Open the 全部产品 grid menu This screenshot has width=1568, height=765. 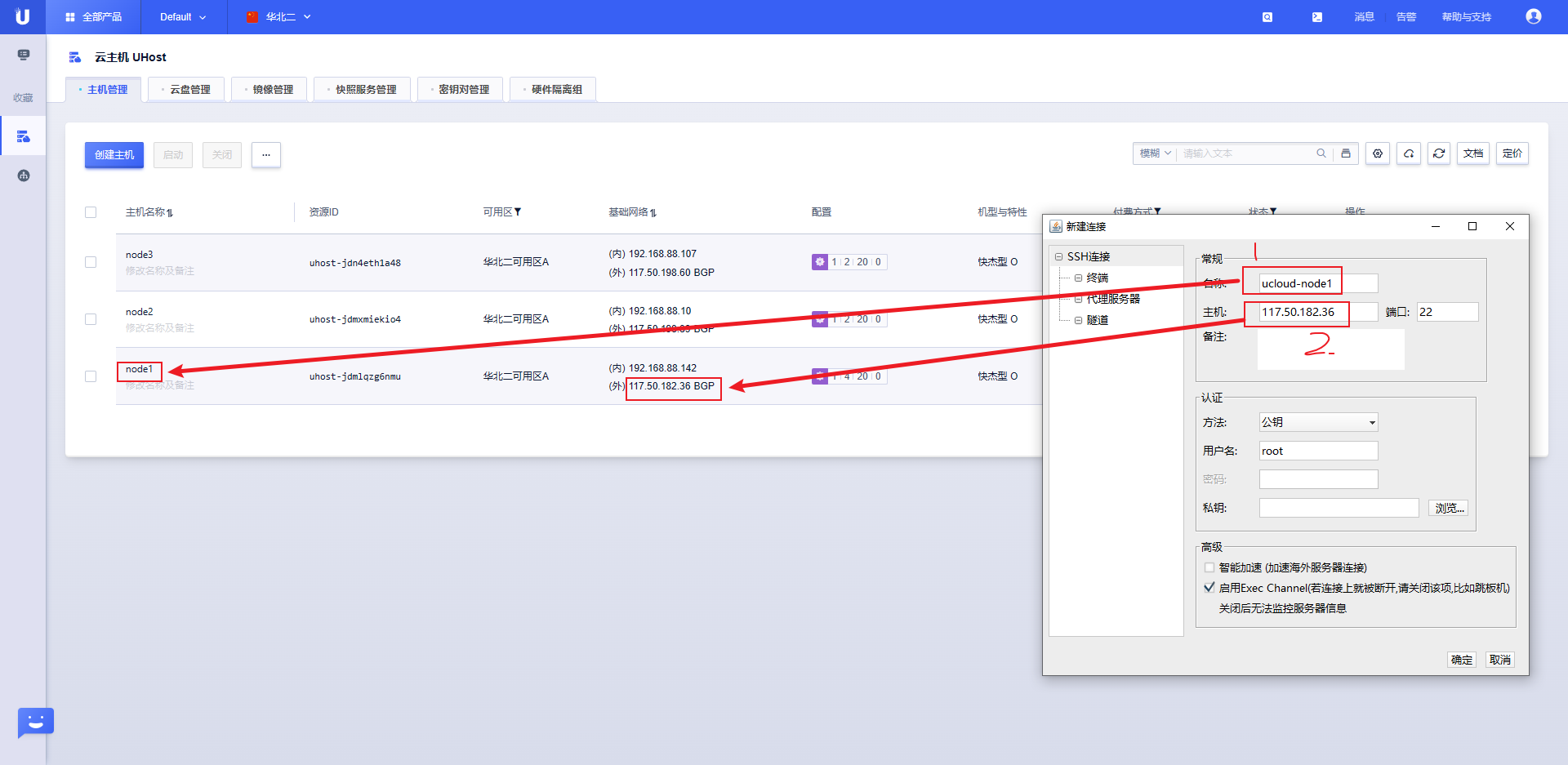point(93,16)
